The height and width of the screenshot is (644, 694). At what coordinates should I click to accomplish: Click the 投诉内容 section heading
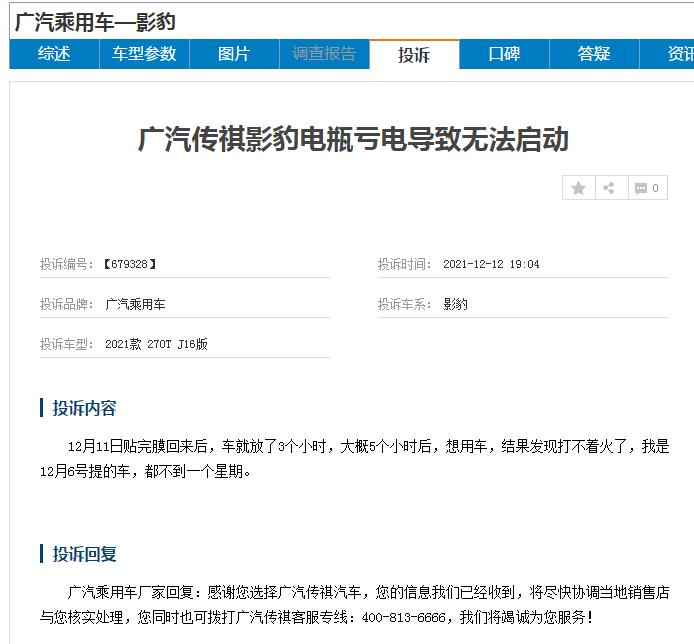[x=84, y=408]
